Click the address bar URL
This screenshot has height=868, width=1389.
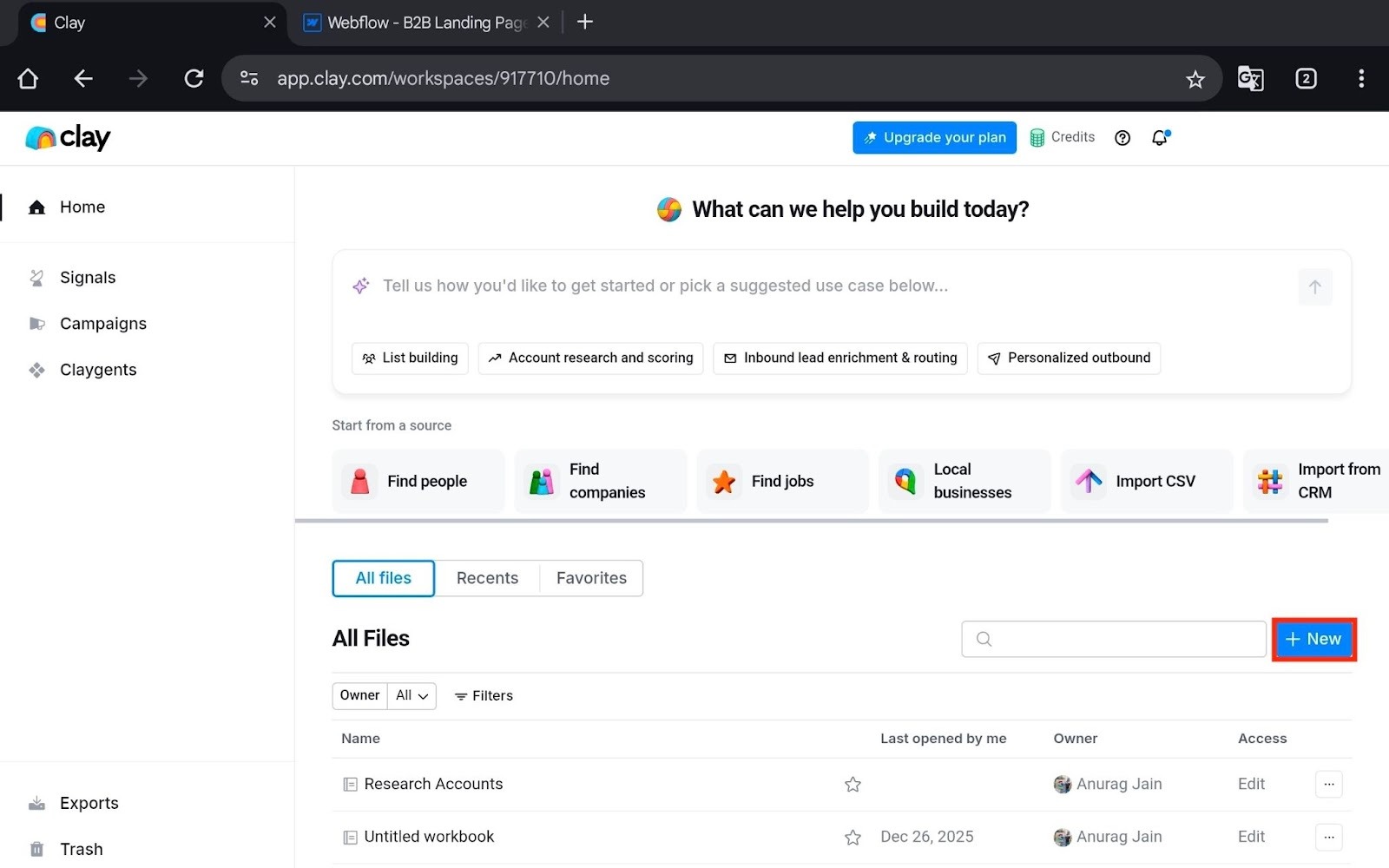pyautogui.click(x=443, y=78)
